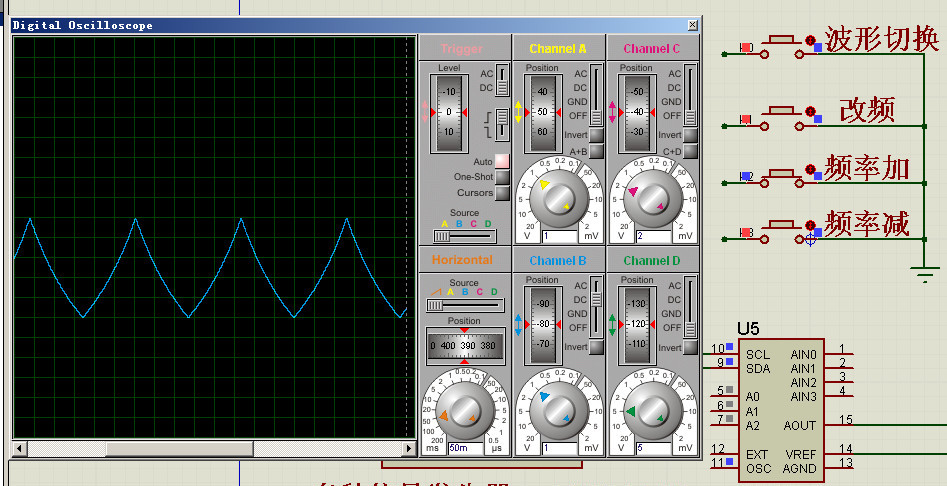Viewport: 947px width, 486px height.
Task: Click Channel A coupling mode slider
Action: [596, 94]
